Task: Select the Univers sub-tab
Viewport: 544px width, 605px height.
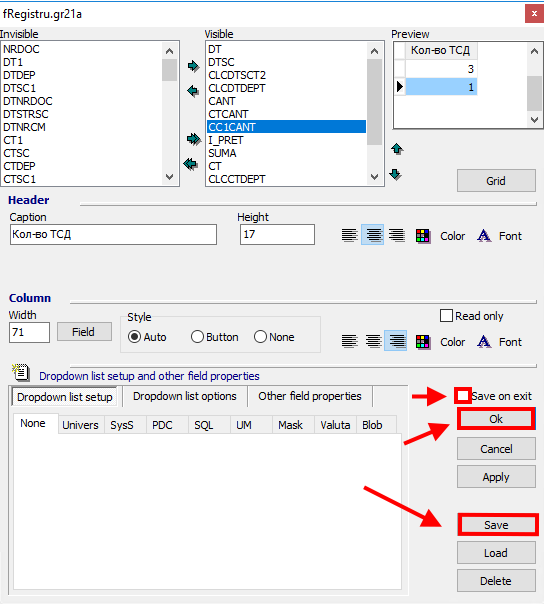Action: [80, 425]
